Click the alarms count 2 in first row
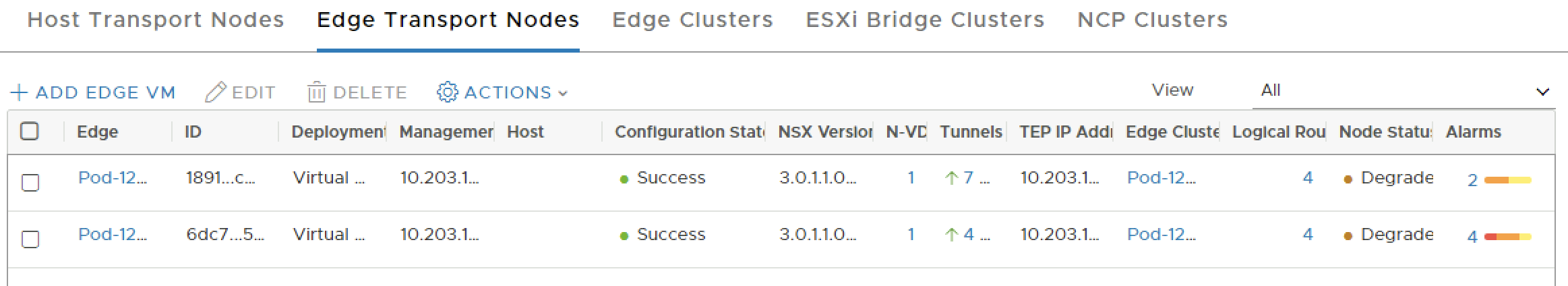Viewport: 1568px width, 286px height. 1472,180
